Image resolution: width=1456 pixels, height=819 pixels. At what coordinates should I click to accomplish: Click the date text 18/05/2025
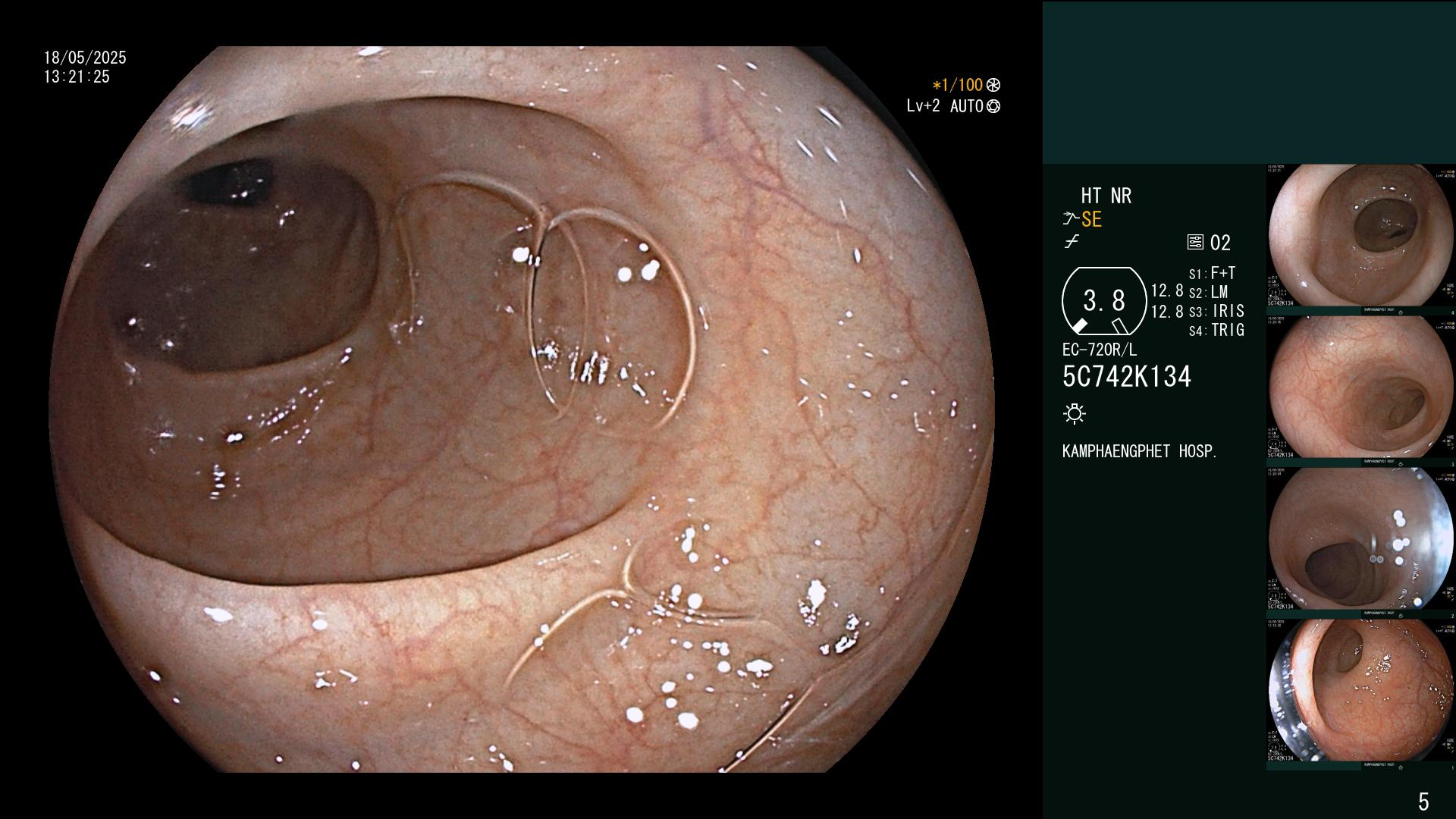tap(85, 58)
